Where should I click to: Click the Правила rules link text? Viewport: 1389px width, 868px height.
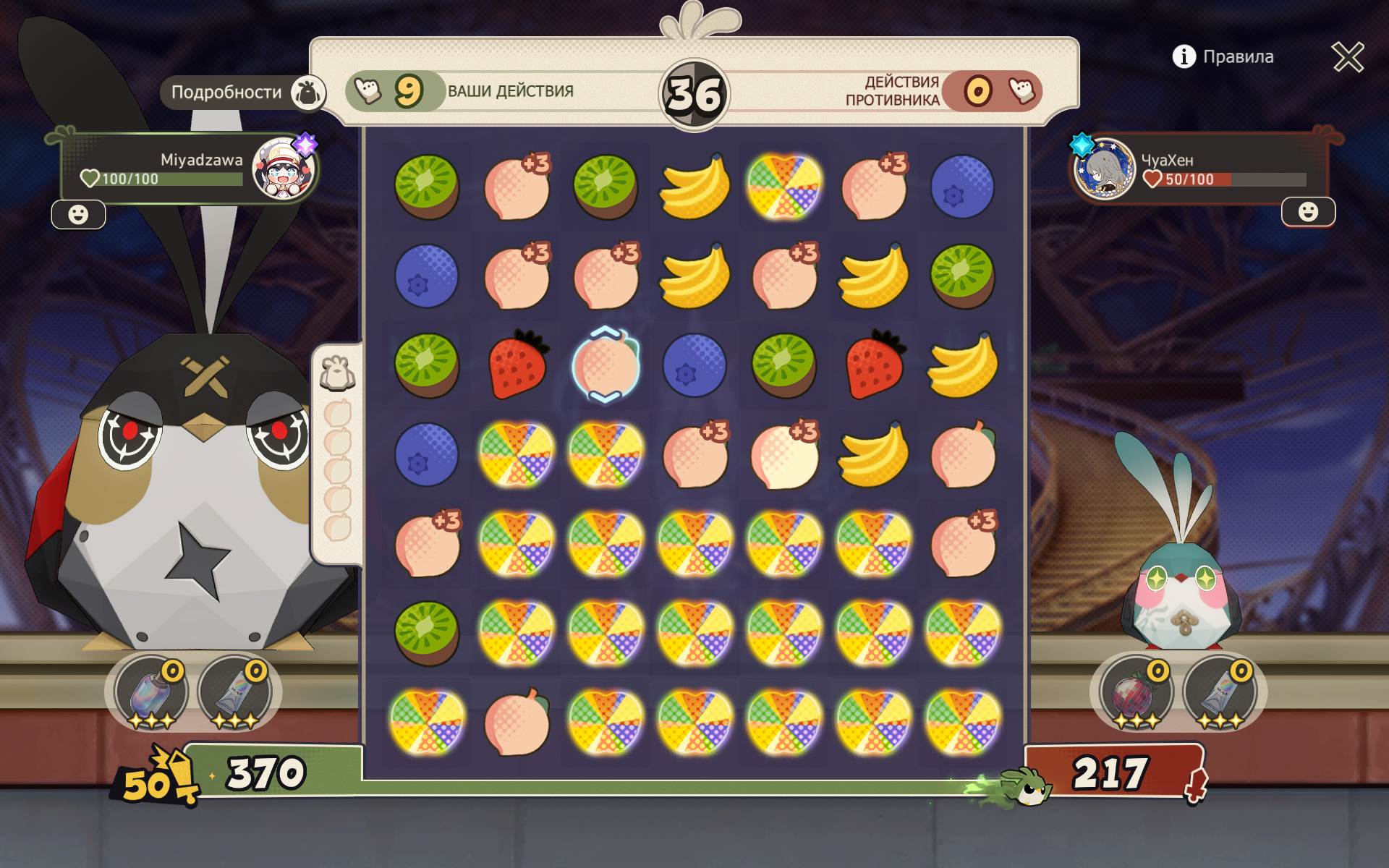[x=1238, y=56]
